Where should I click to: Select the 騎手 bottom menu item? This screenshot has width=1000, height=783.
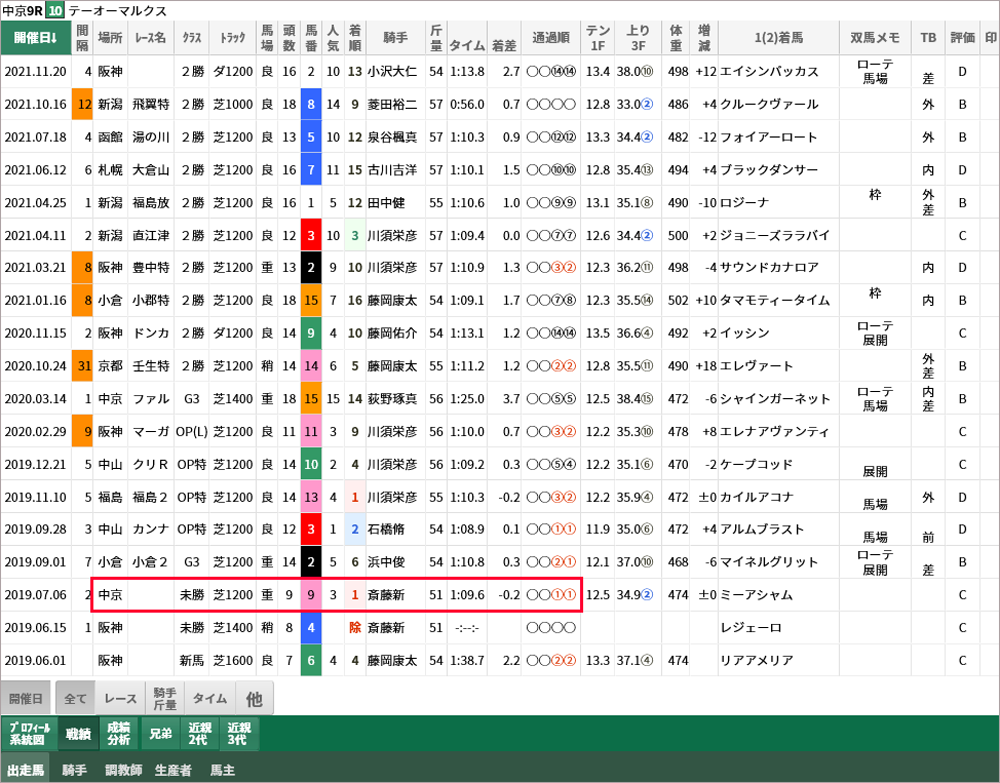pyautogui.click(x=75, y=770)
